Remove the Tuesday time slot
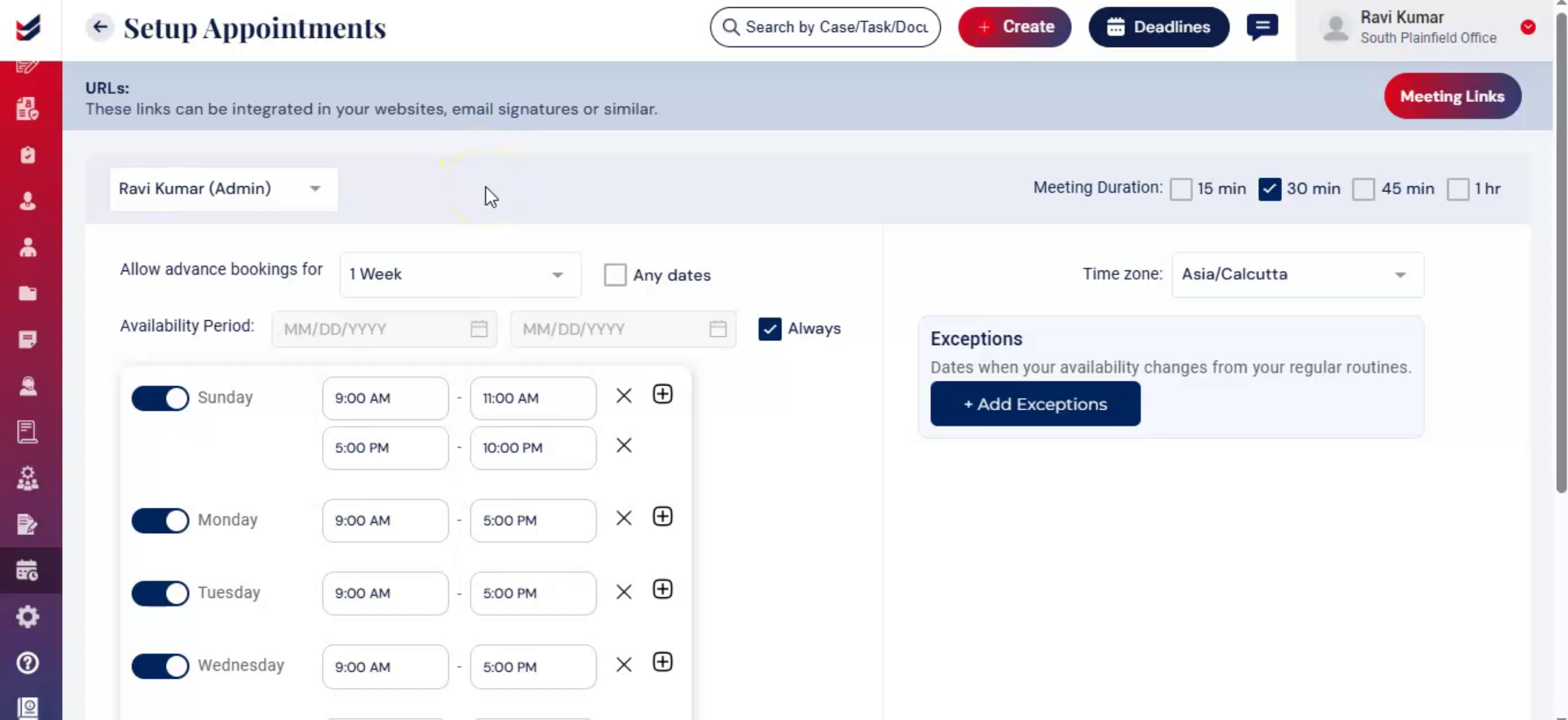Screen dimensions: 1568x720 coord(624,592)
